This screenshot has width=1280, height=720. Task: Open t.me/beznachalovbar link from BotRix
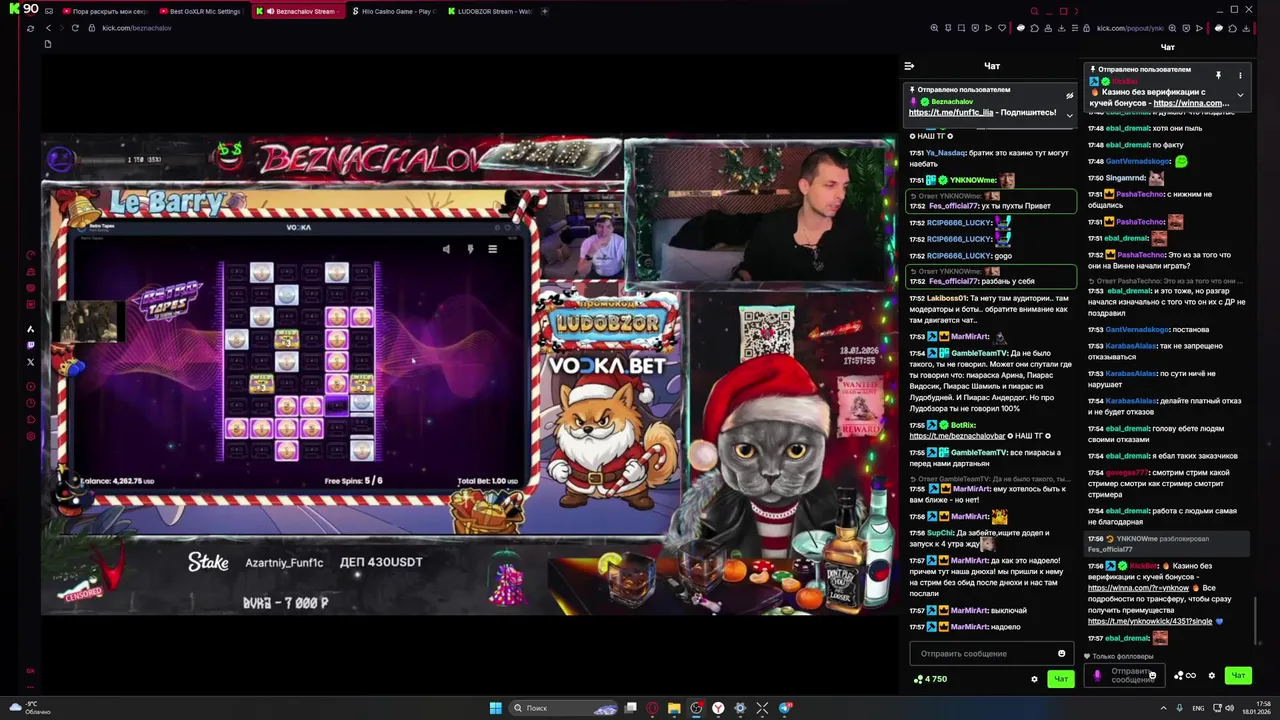click(957, 436)
